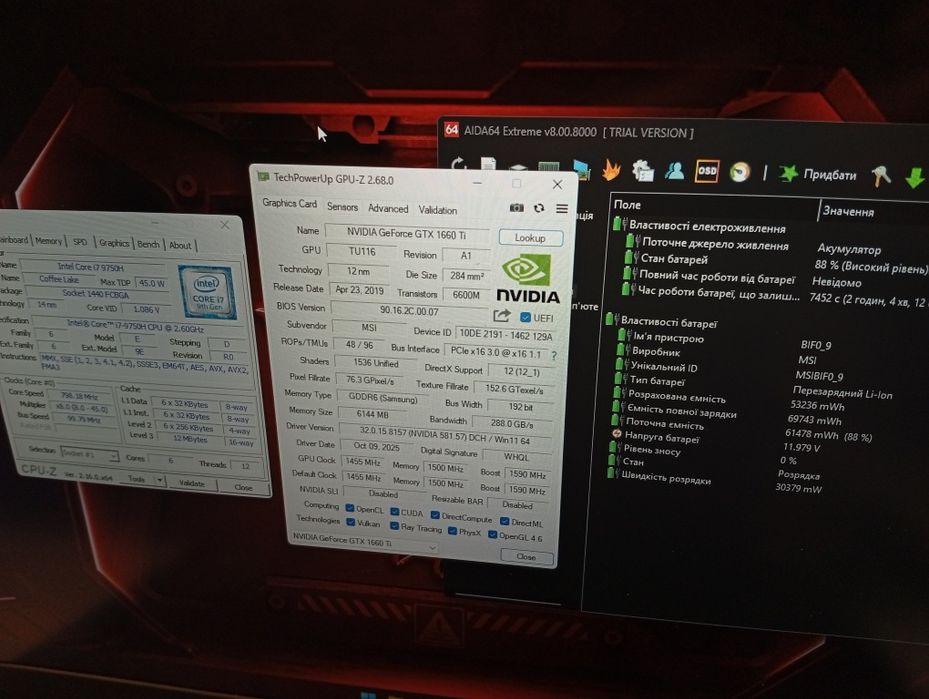Click the Close button in CPU-Z
The image size is (929, 699).
pyautogui.click(x=243, y=487)
